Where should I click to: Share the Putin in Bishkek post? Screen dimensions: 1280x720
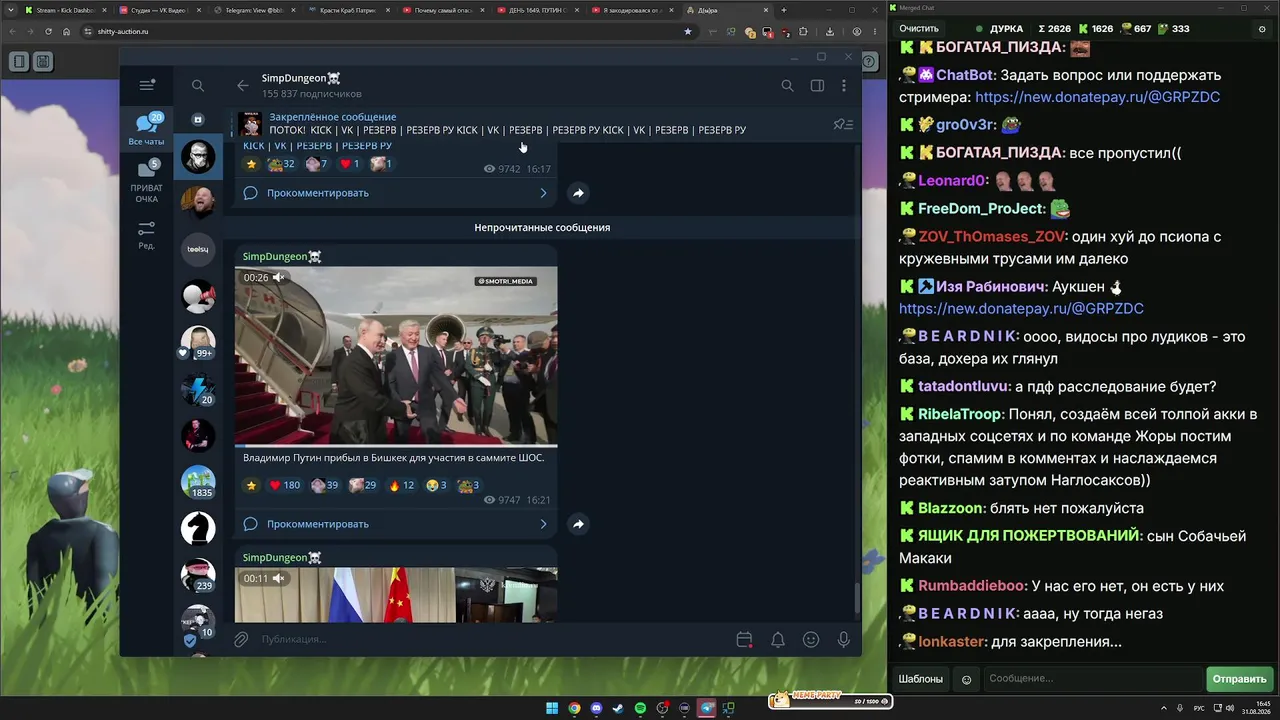578,524
